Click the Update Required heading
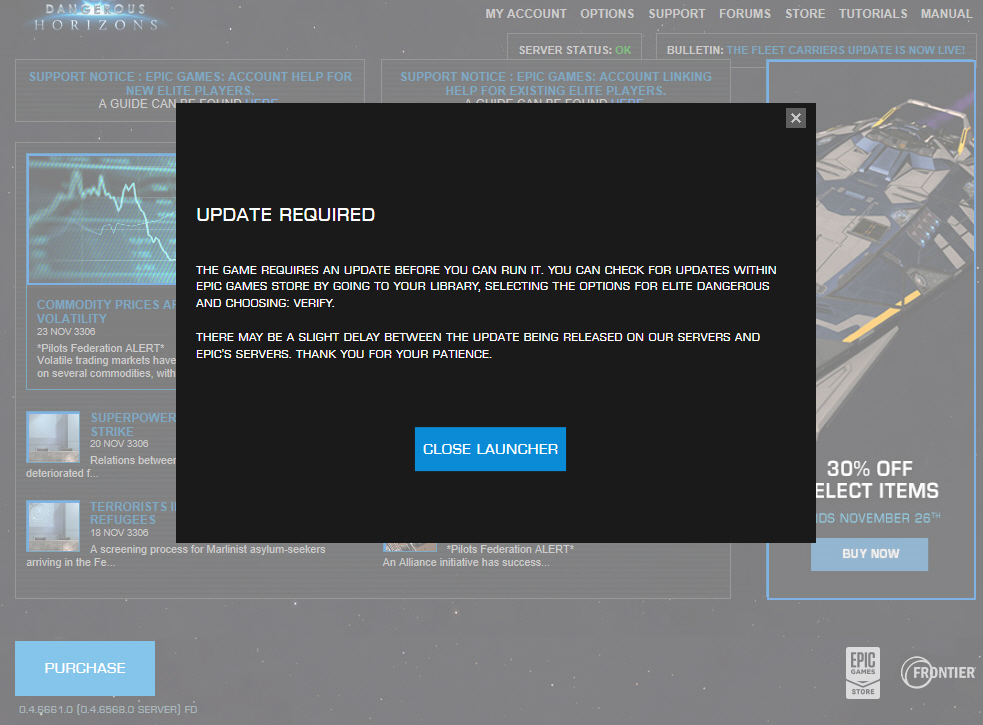983x725 pixels. point(285,214)
